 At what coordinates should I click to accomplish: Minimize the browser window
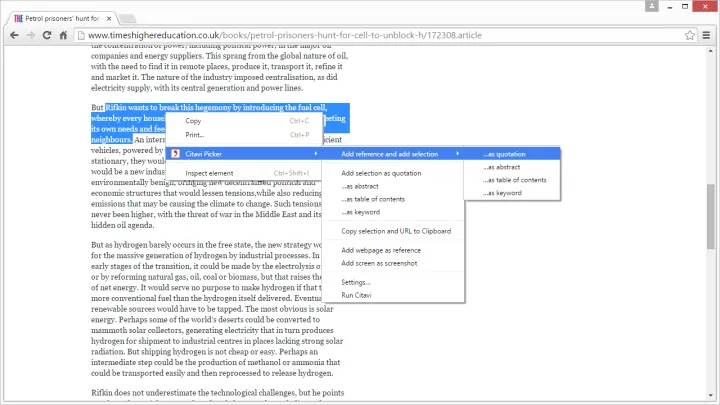[x=670, y=6]
